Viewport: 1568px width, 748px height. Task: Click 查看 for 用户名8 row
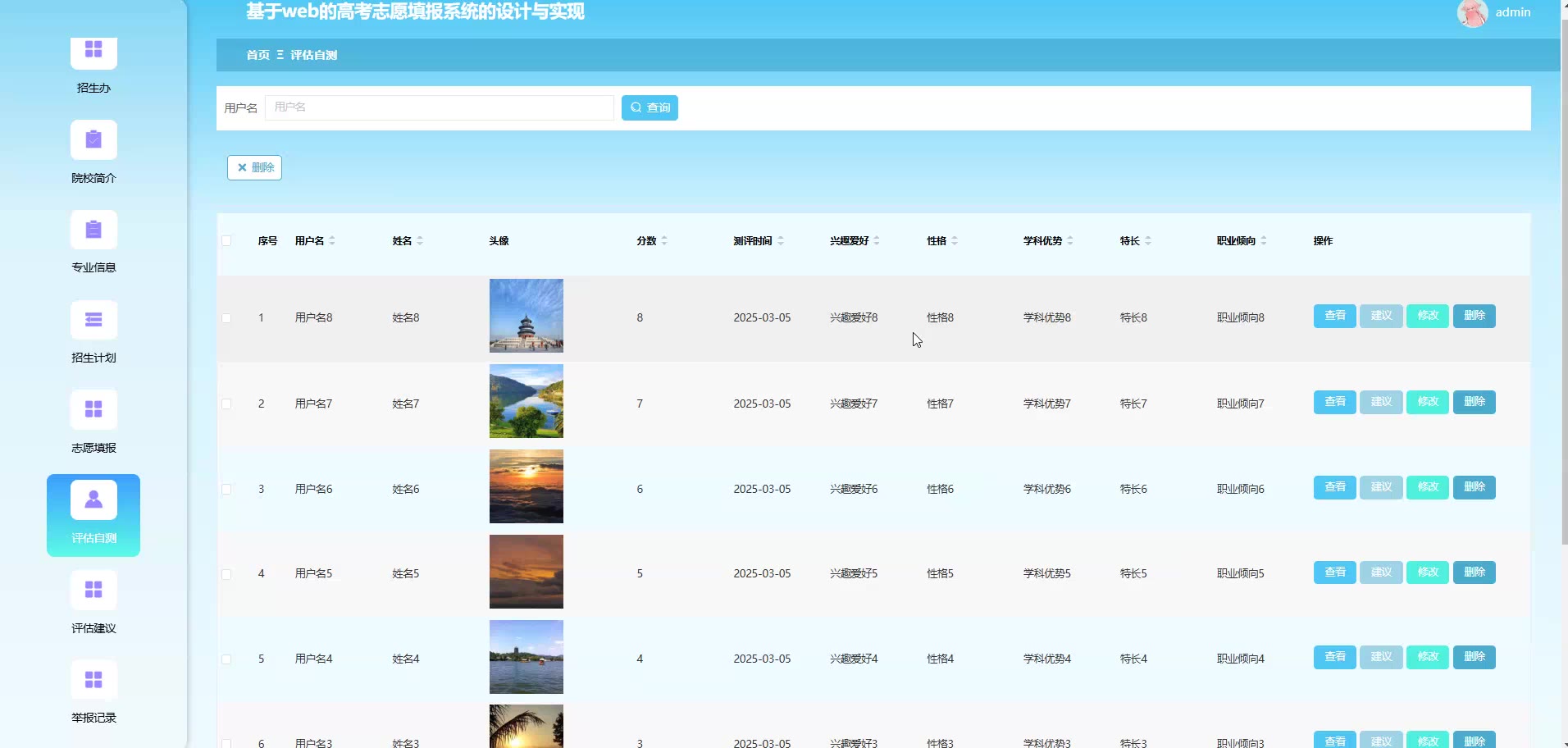[x=1335, y=316]
